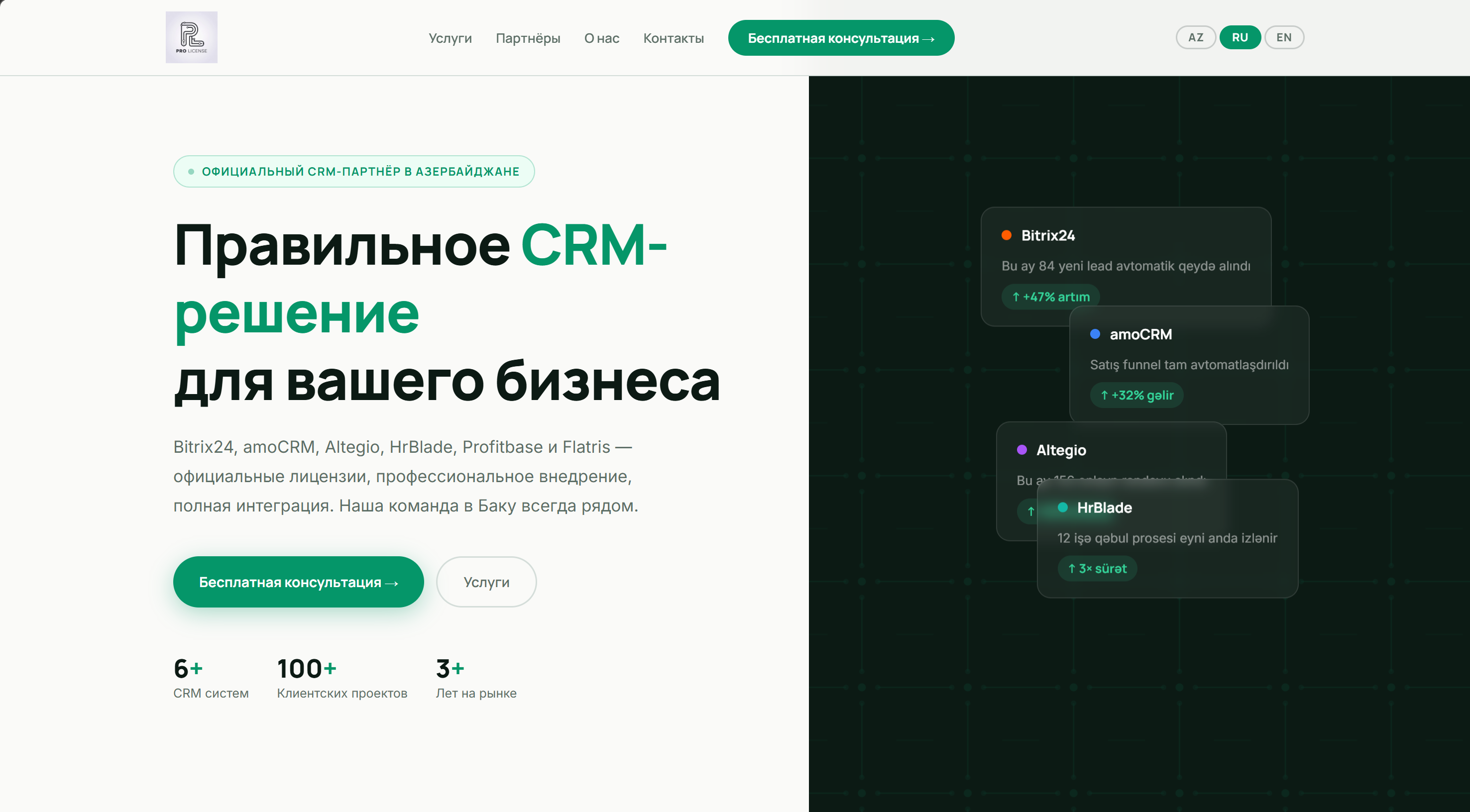Click the Pro License logo
Viewport: 1470px width, 812px height.
(191, 37)
